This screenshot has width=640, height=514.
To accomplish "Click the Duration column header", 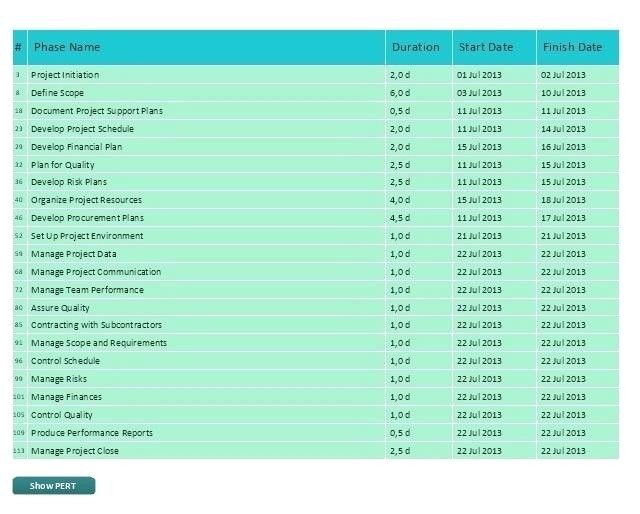I will tap(415, 47).
